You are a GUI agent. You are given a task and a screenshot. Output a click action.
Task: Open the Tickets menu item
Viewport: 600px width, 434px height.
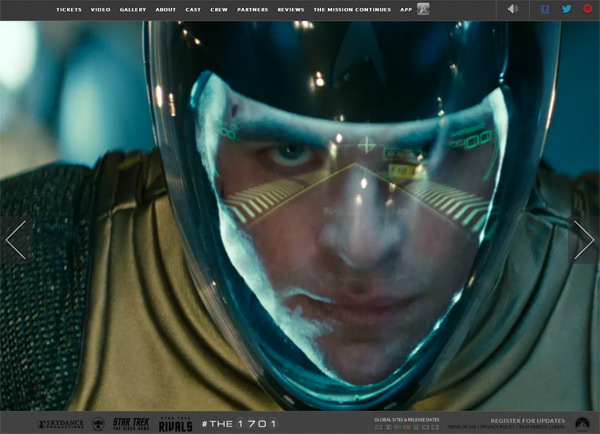click(x=69, y=10)
